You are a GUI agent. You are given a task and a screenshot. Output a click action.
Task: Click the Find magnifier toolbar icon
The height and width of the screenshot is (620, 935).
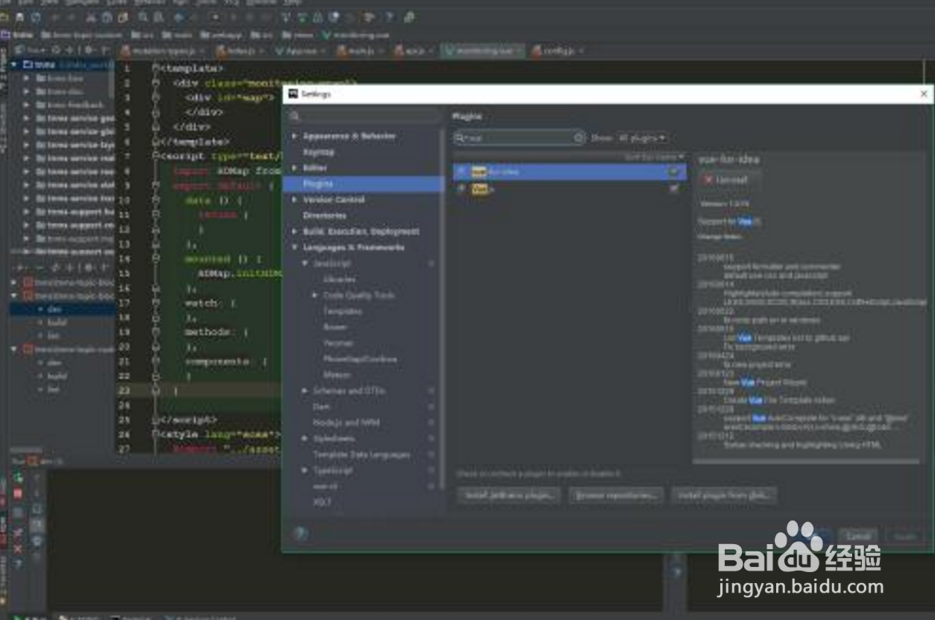coord(143,17)
